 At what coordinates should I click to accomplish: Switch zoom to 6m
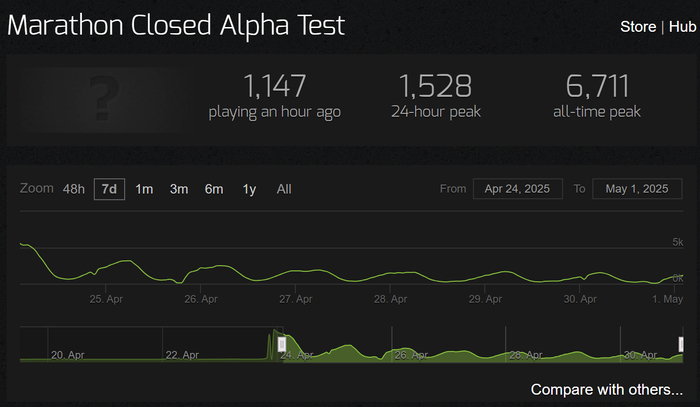tap(214, 189)
